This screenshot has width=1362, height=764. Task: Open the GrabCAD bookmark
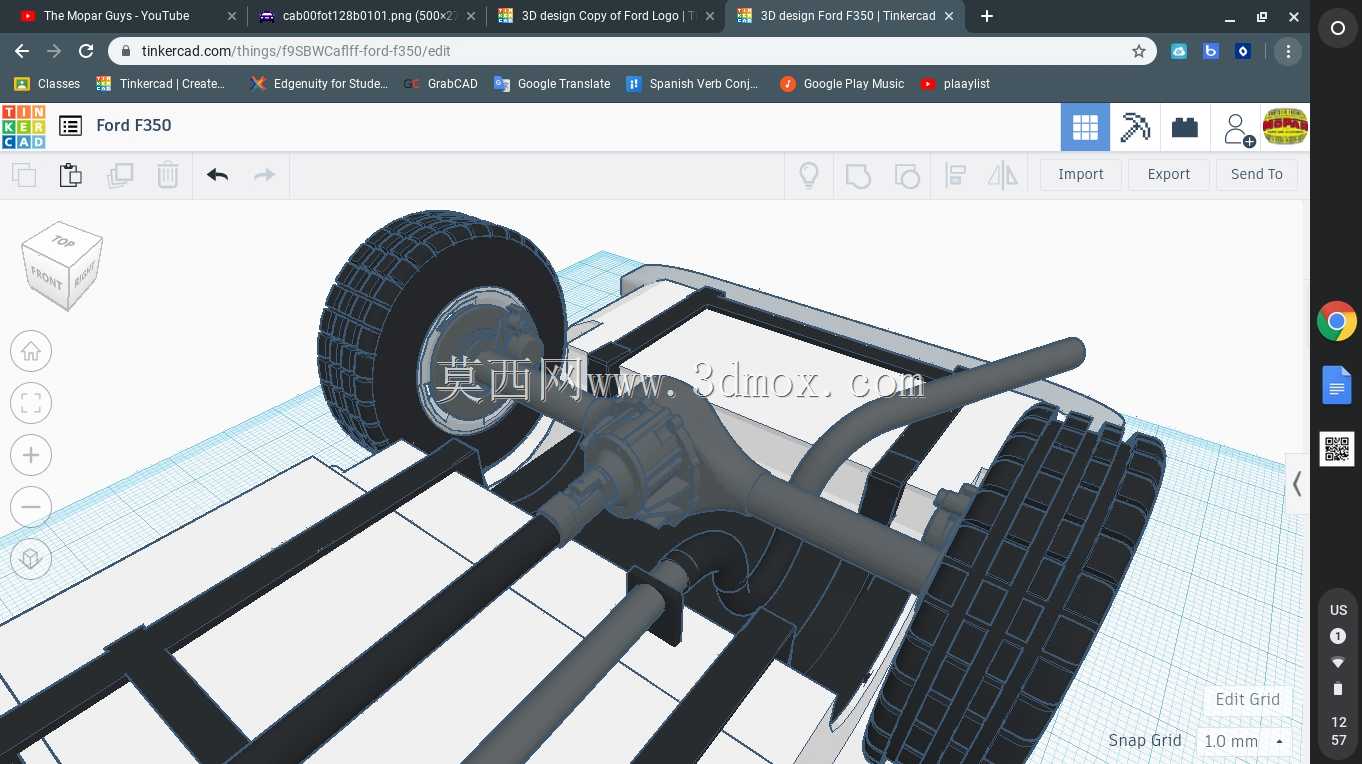tap(440, 84)
